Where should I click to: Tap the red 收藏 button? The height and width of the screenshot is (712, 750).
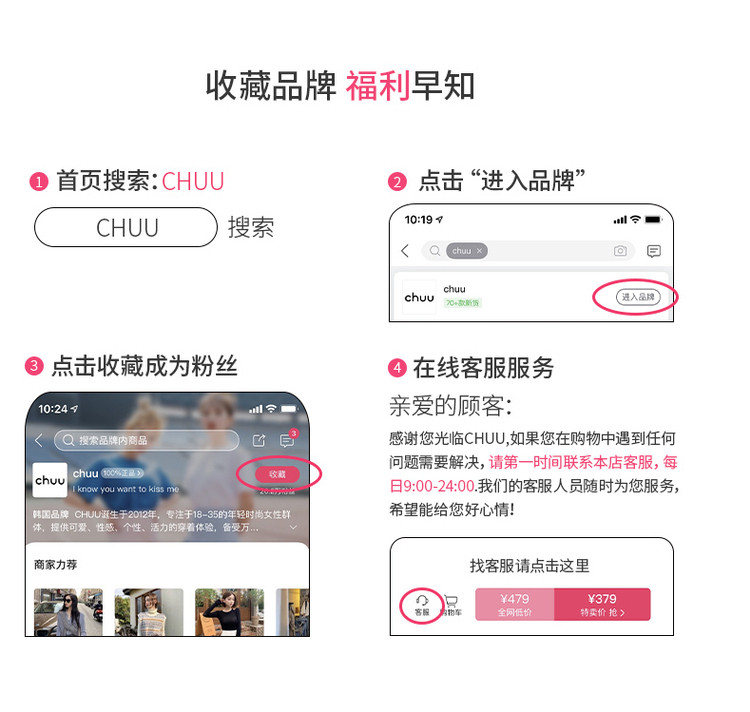tap(277, 474)
